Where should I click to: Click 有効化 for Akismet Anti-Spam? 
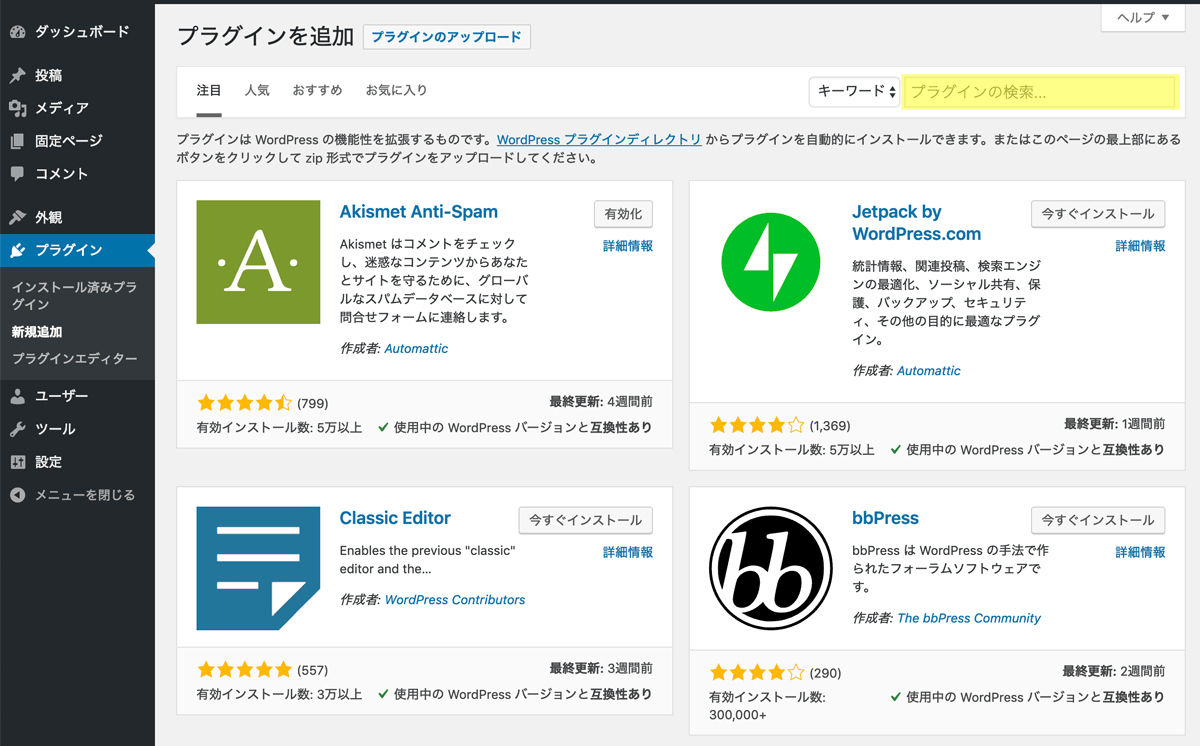coord(623,214)
